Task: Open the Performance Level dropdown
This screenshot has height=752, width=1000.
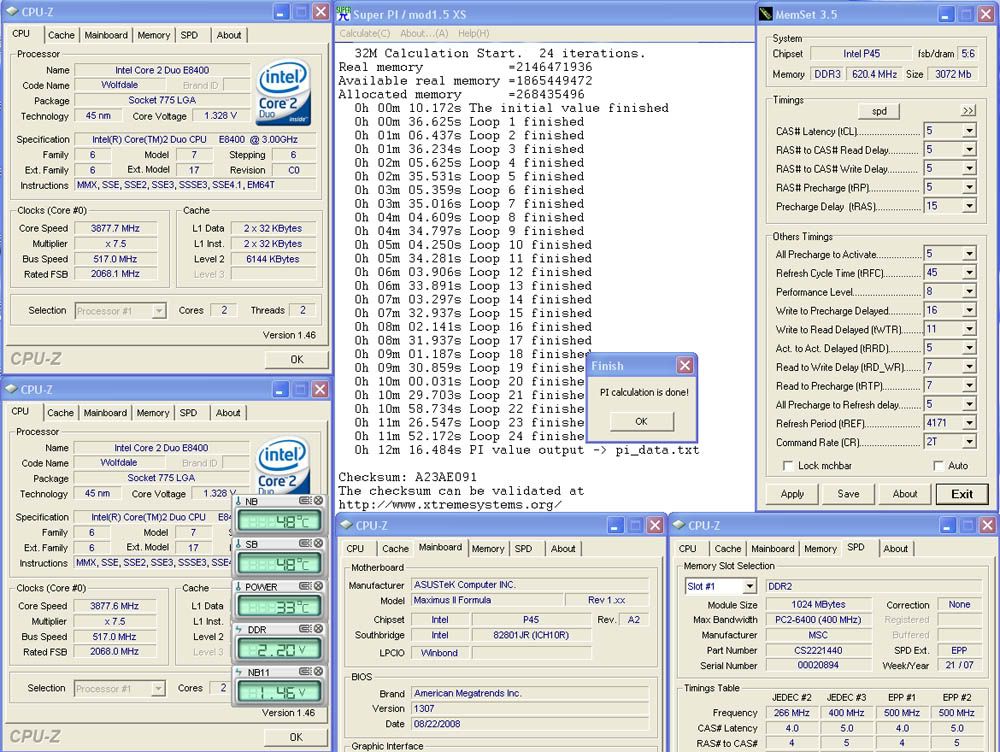Action: point(969,291)
